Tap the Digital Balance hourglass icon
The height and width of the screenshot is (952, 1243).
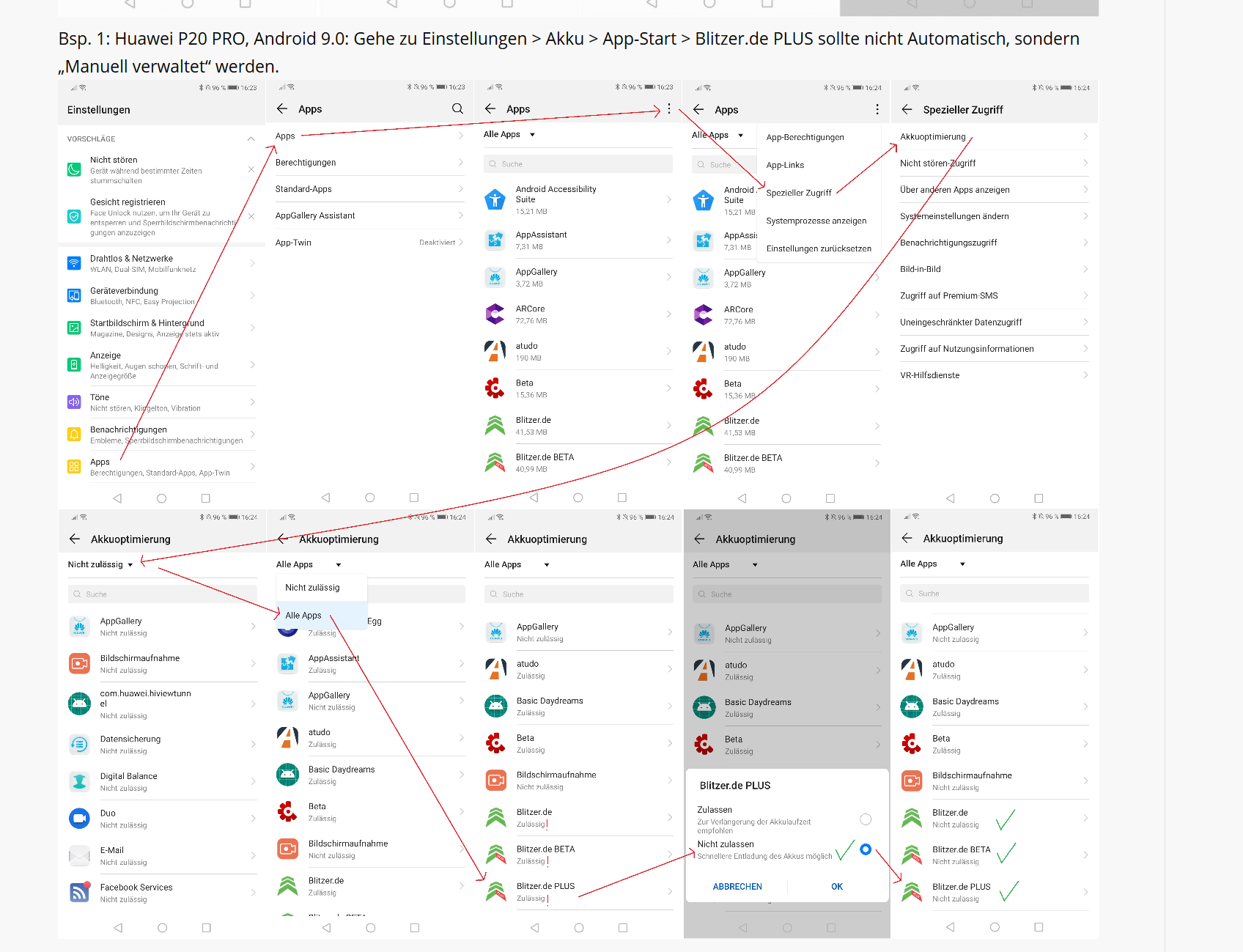(x=79, y=781)
